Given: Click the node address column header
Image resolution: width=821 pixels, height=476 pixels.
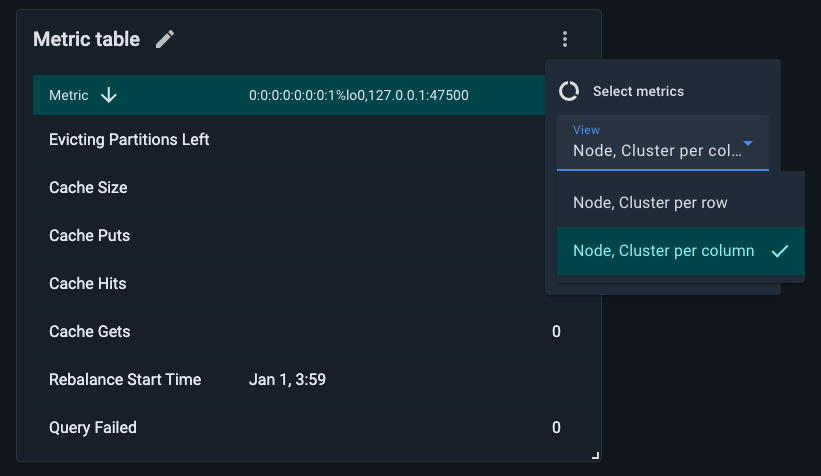Looking at the screenshot, I should [359, 95].
